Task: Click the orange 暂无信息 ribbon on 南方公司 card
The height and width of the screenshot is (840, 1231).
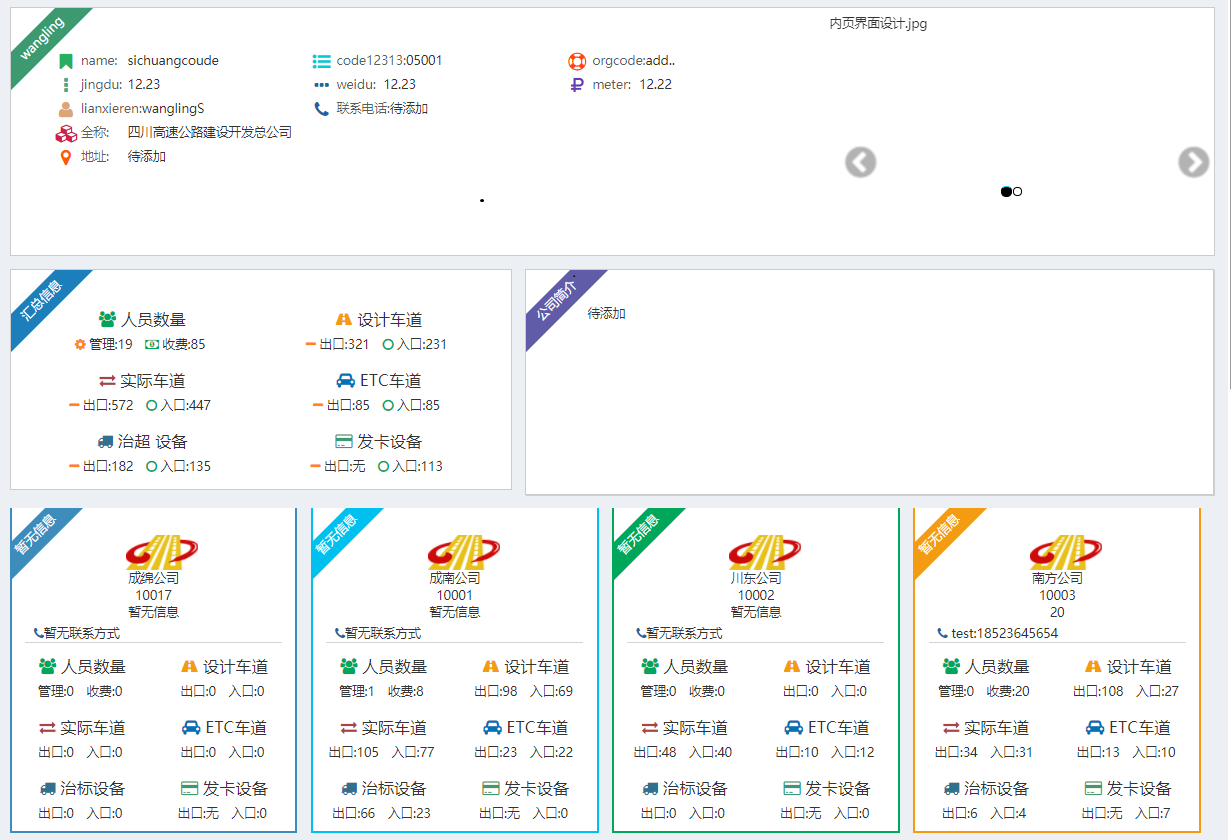Action: [940, 534]
